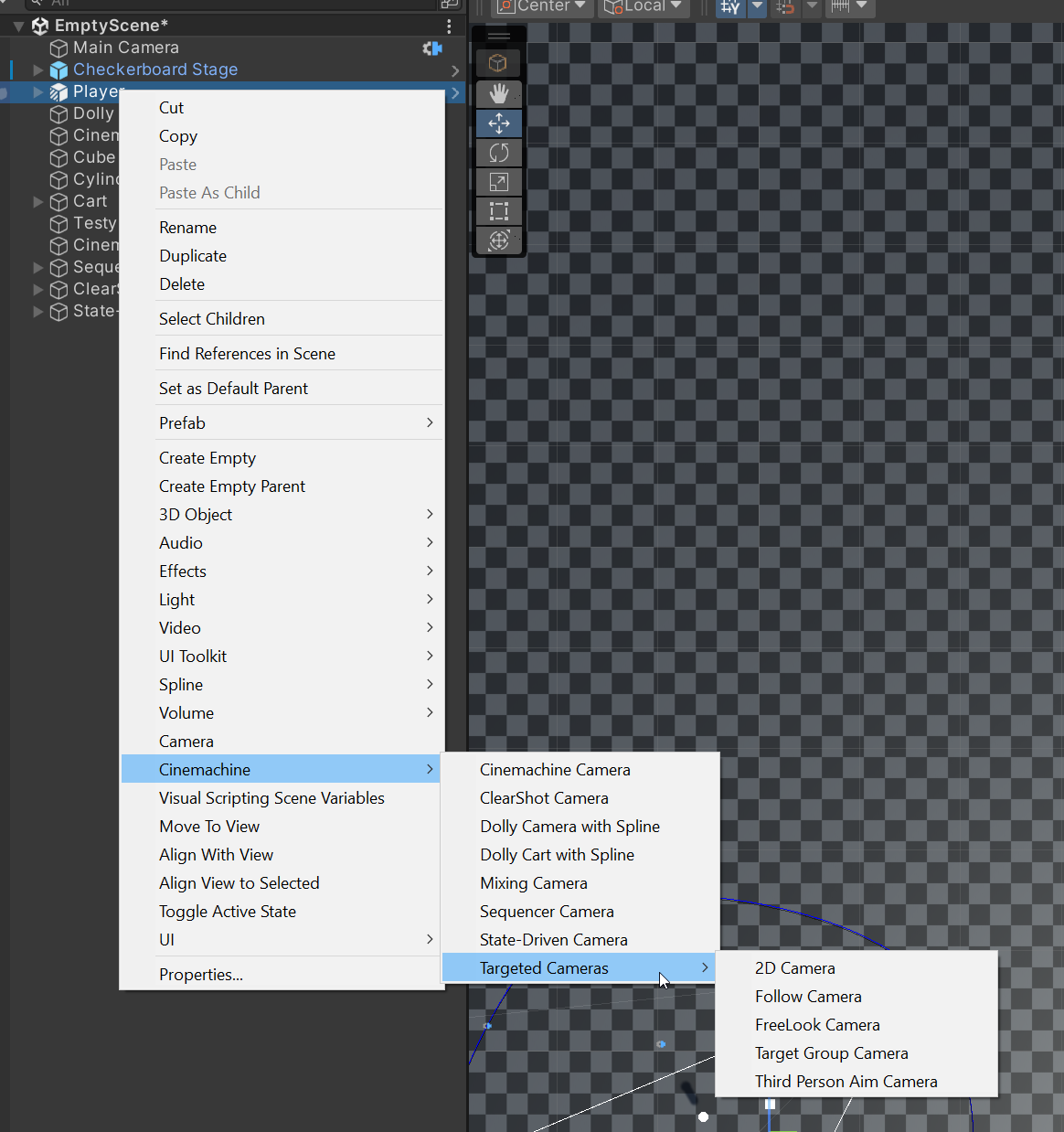The width and height of the screenshot is (1064, 1132).
Task: Select Follow Camera from Targeted Cameras
Action: [808, 996]
